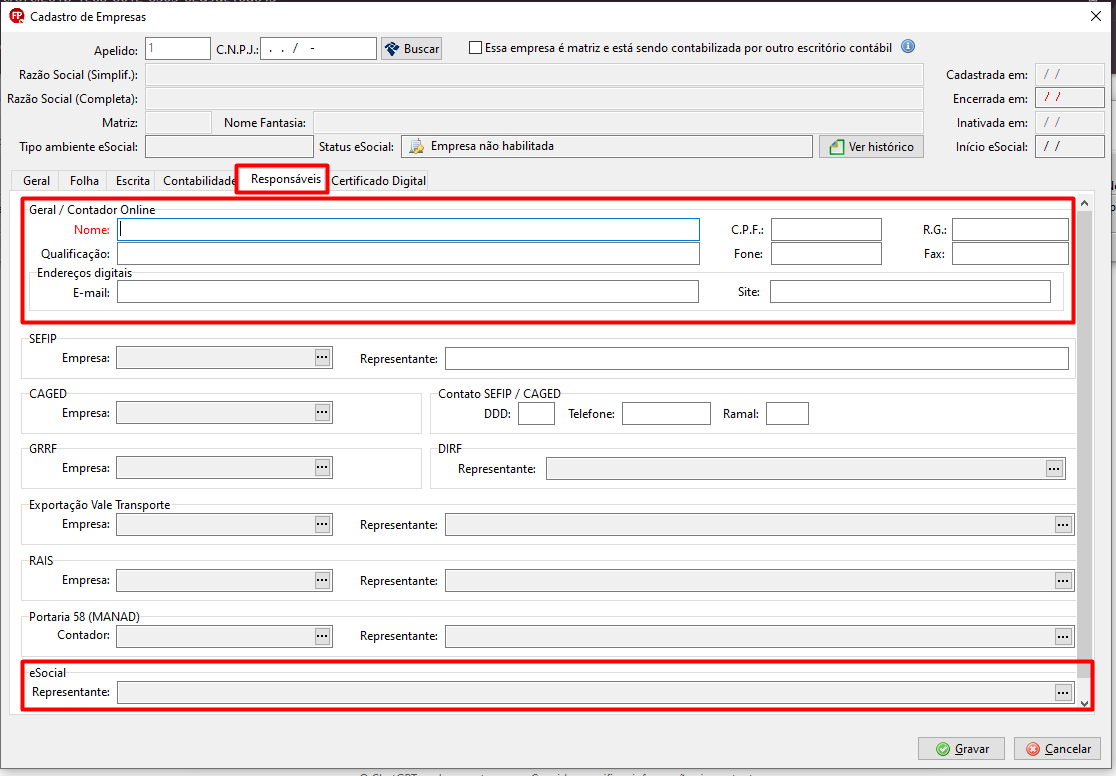Click the Nome Fantasia field

coord(618,122)
